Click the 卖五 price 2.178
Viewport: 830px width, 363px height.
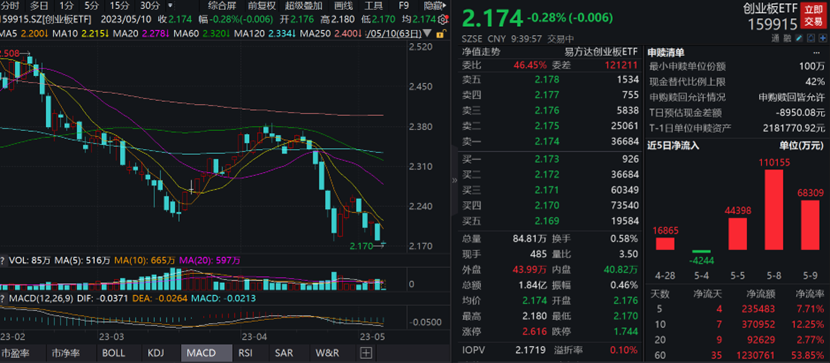[547, 80]
